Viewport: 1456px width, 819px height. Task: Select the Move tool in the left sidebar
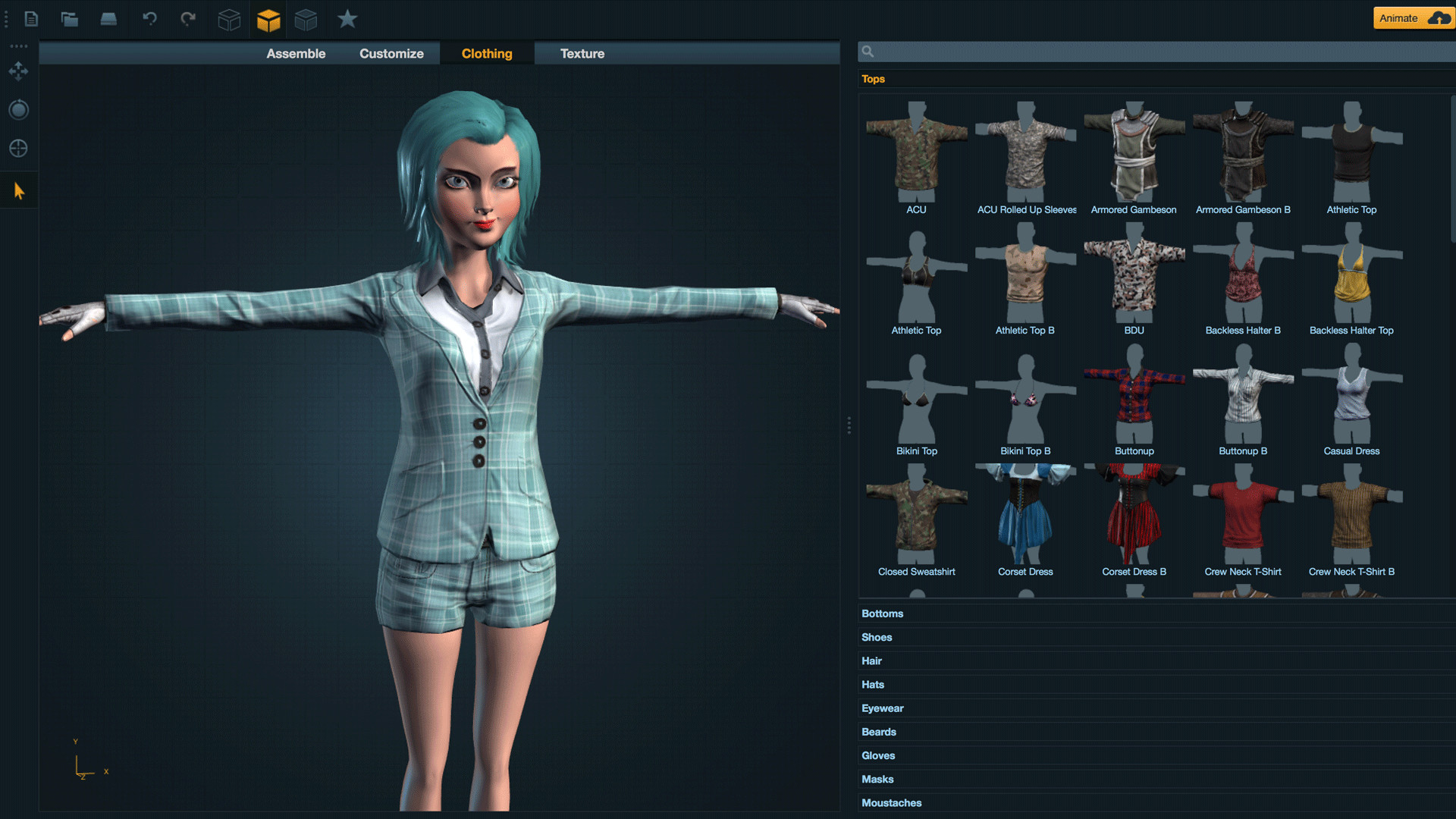tap(18, 71)
